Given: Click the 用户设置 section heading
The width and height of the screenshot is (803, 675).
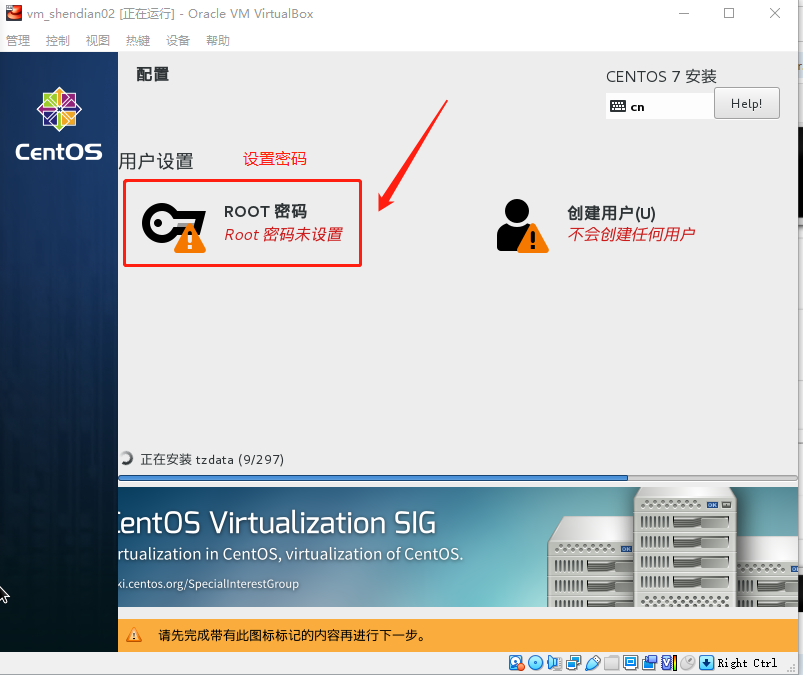Looking at the screenshot, I should (156, 161).
